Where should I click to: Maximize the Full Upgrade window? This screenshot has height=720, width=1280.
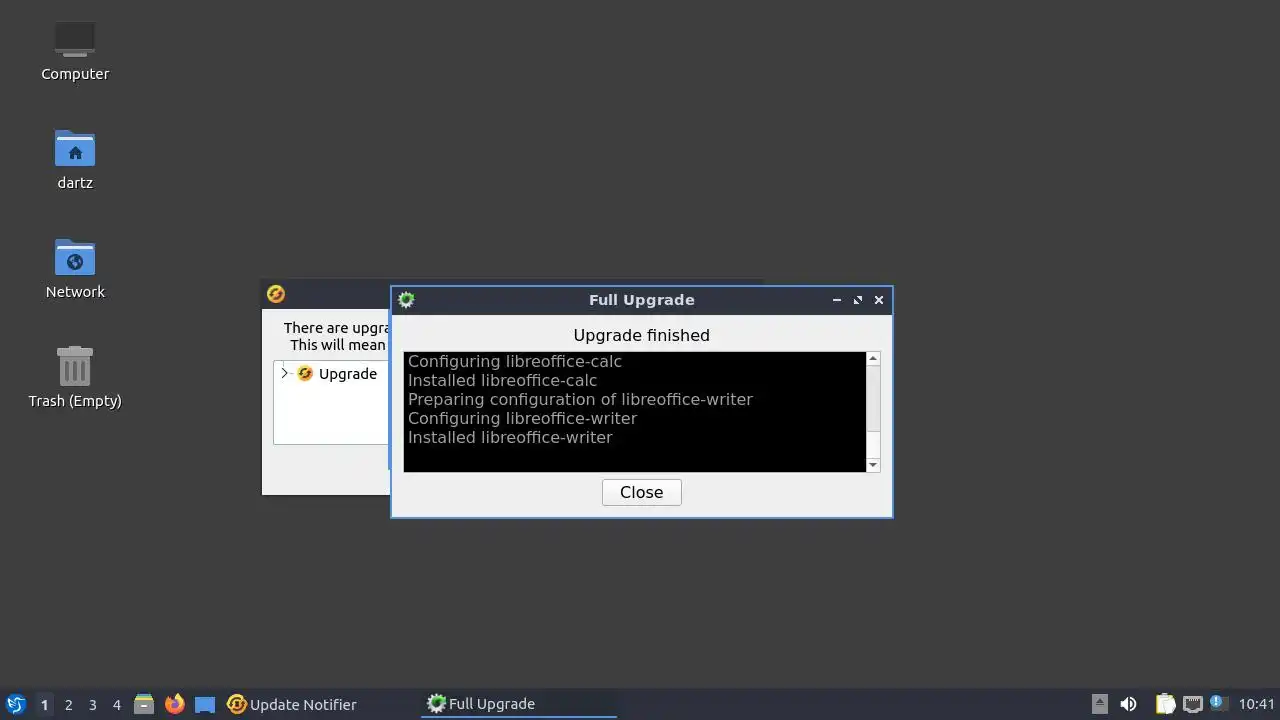click(858, 300)
